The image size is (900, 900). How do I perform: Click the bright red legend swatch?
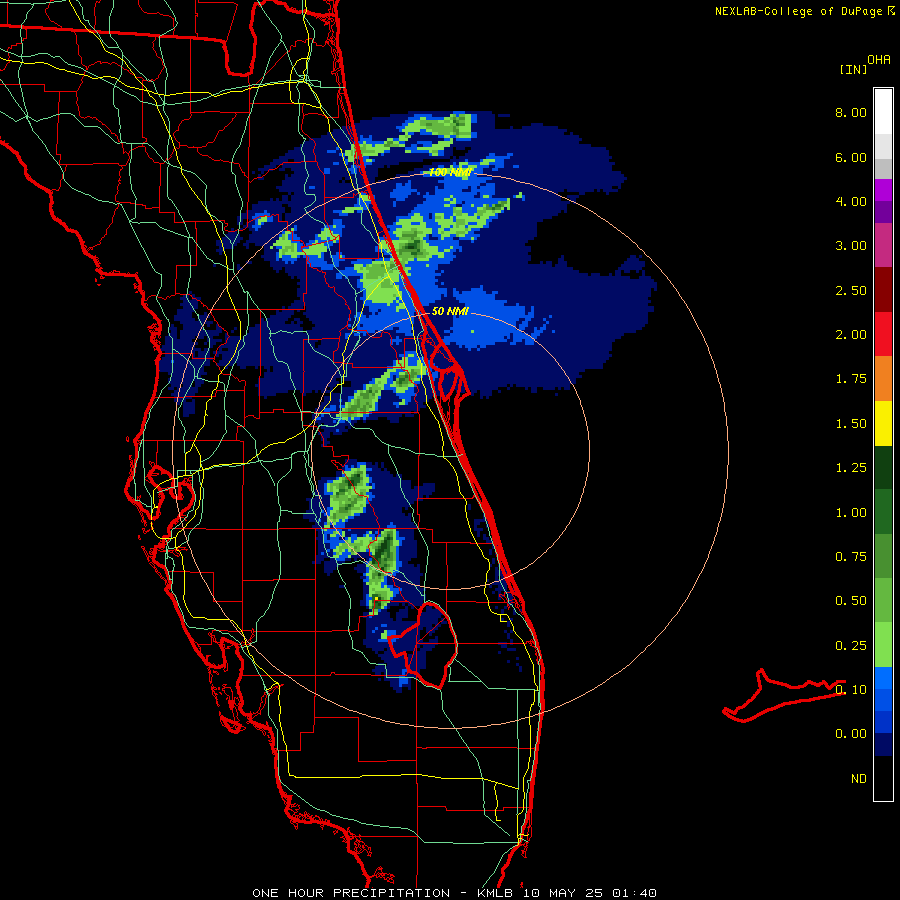tap(883, 334)
